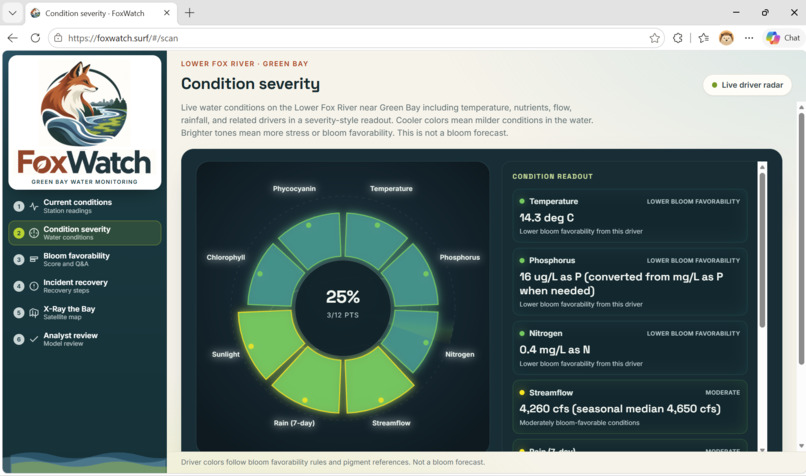Click step number 3 badge
806x476 pixels.
[19, 260]
